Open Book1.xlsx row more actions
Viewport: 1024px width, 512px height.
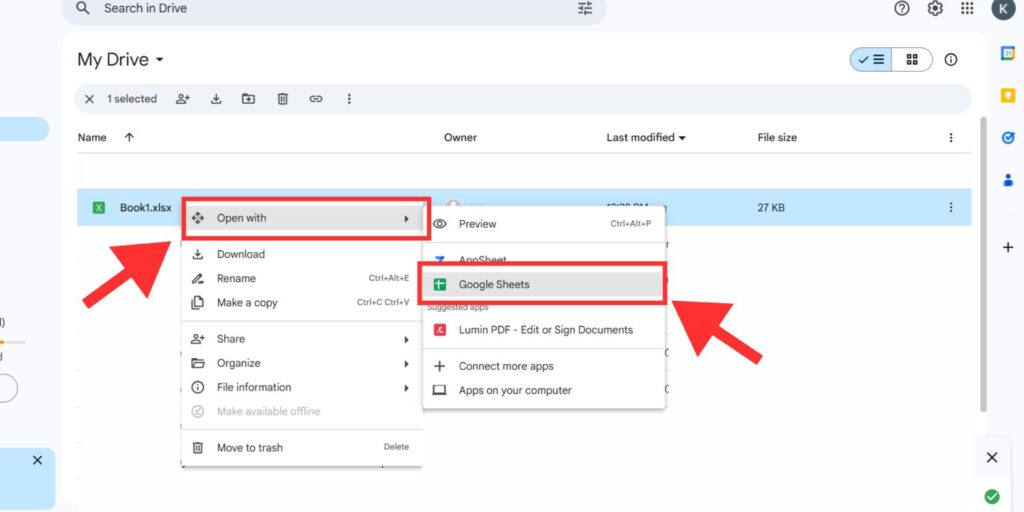coord(951,208)
